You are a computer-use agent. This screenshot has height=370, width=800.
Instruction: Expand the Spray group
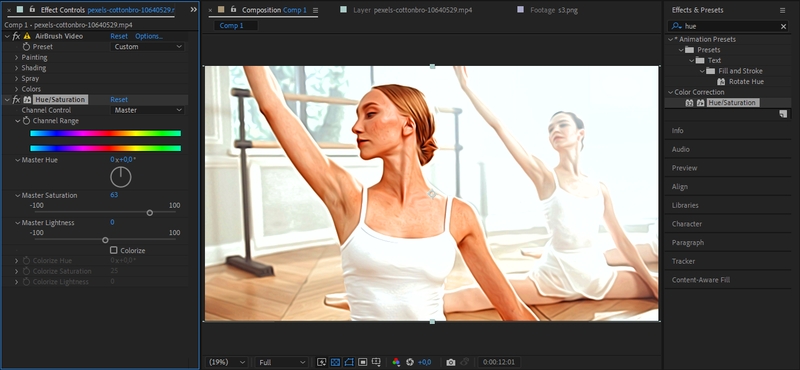17,79
